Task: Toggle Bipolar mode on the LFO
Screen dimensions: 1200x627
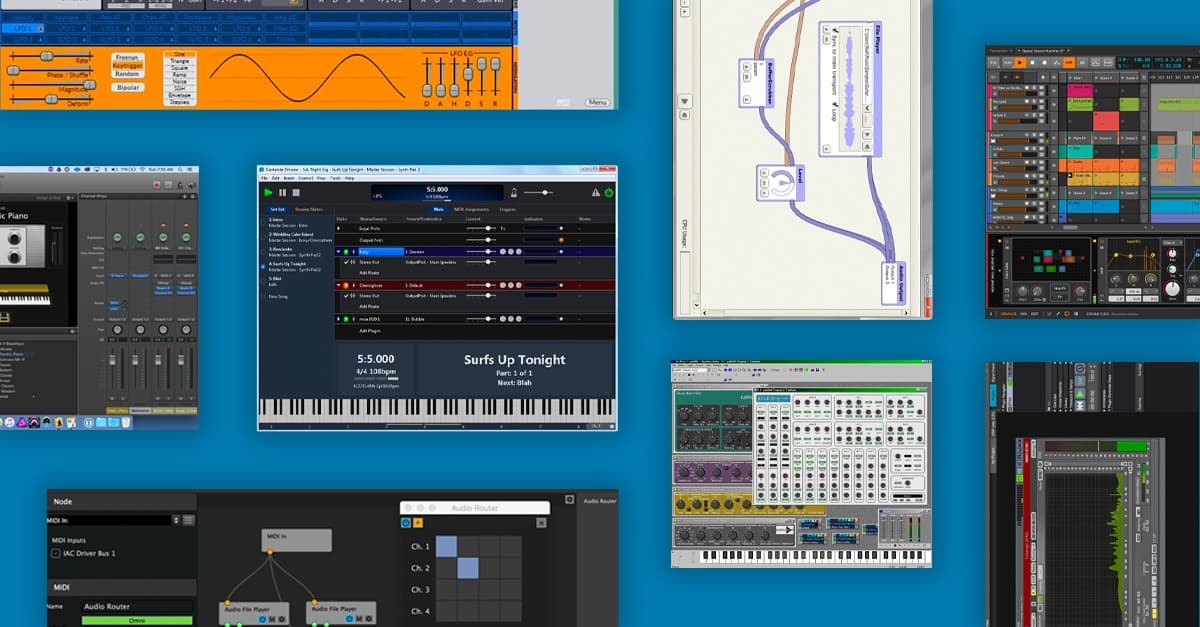Action: (x=128, y=87)
